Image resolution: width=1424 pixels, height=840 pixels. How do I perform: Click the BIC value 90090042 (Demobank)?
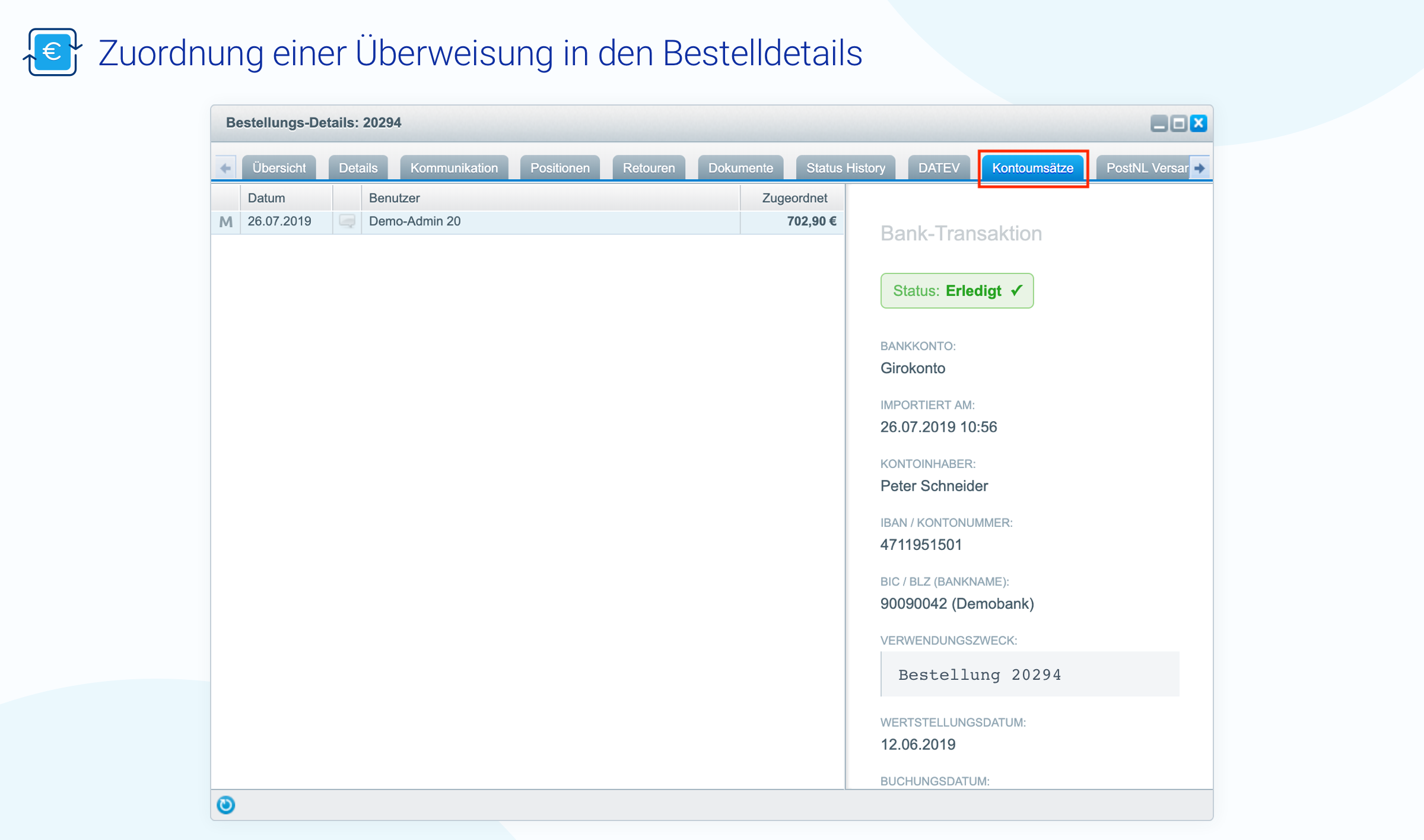(957, 604)
